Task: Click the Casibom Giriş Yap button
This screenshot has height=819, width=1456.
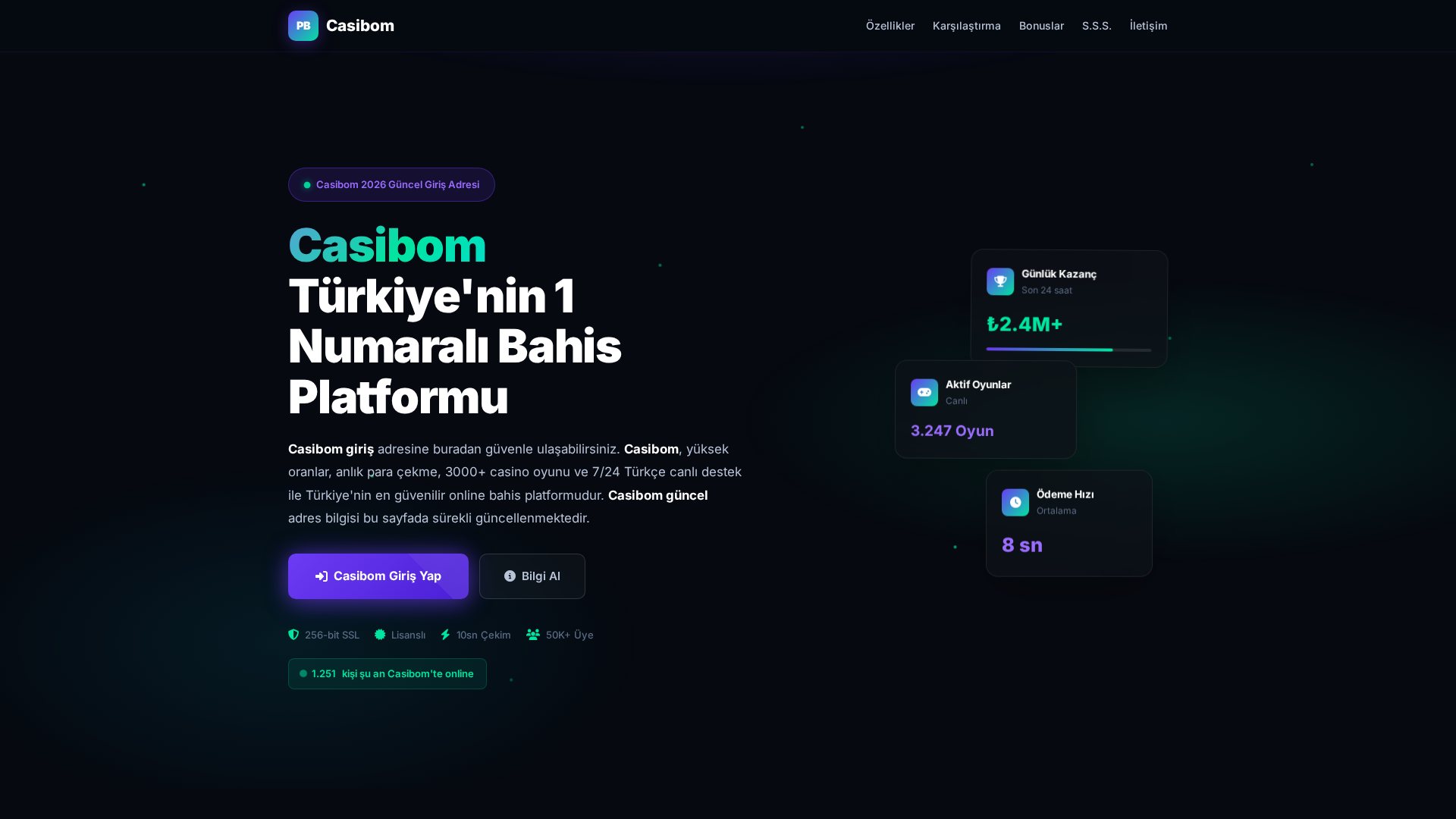Action: pyautogui.click(x=378, y=576)
